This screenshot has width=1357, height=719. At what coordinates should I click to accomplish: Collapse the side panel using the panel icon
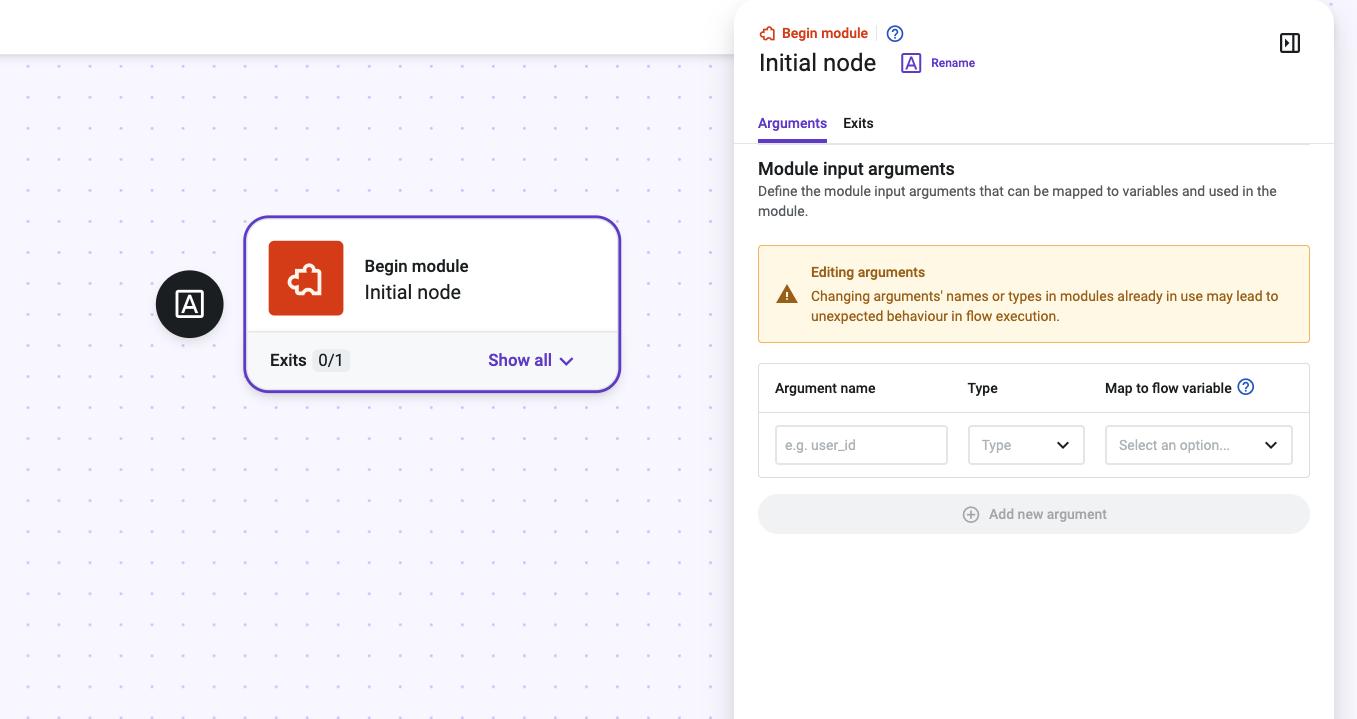pos(1290,43)
